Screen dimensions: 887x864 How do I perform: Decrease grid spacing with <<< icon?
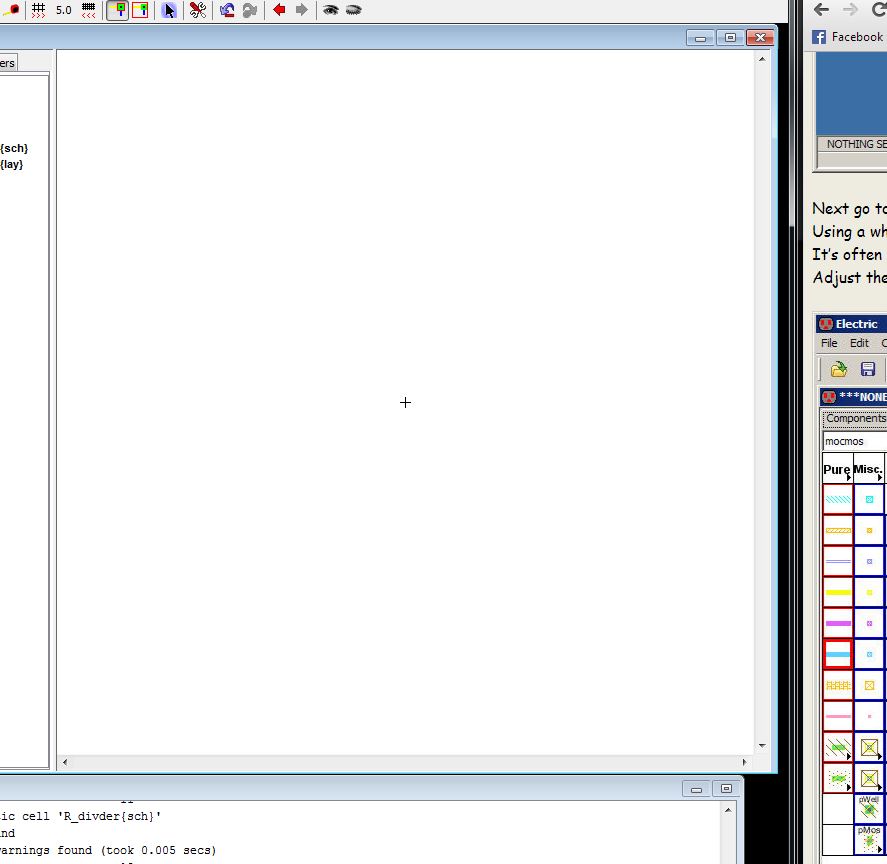pos(88,10)
